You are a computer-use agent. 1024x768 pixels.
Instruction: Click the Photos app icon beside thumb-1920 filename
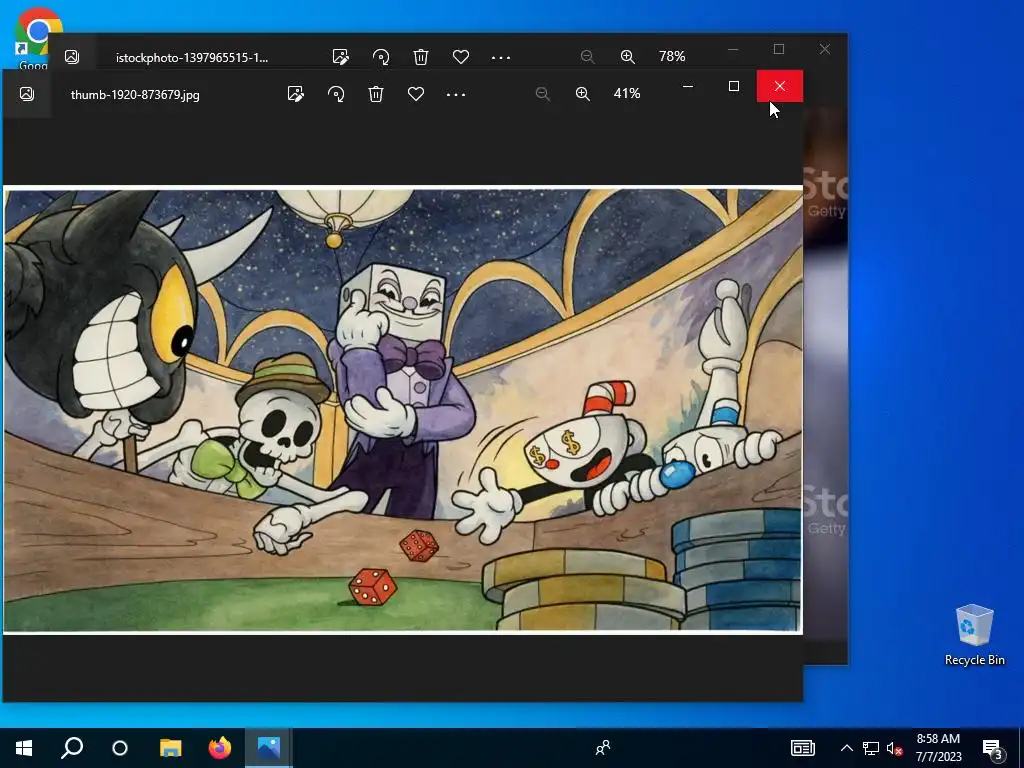click(x=27, y=94)
